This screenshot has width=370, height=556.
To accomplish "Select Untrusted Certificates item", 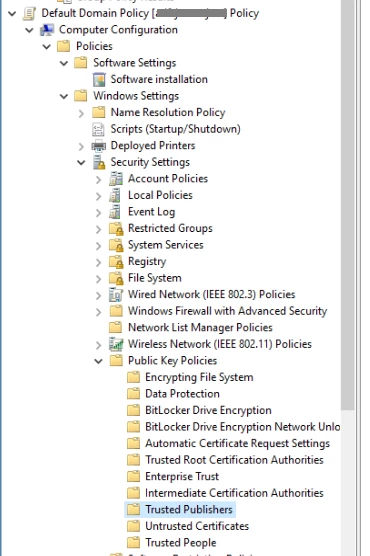I will click(x=197, y=526).
